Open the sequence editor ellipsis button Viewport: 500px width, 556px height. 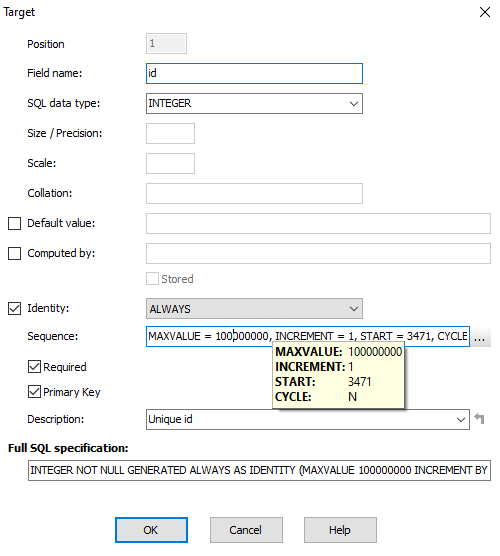click(x=480, y=337)
